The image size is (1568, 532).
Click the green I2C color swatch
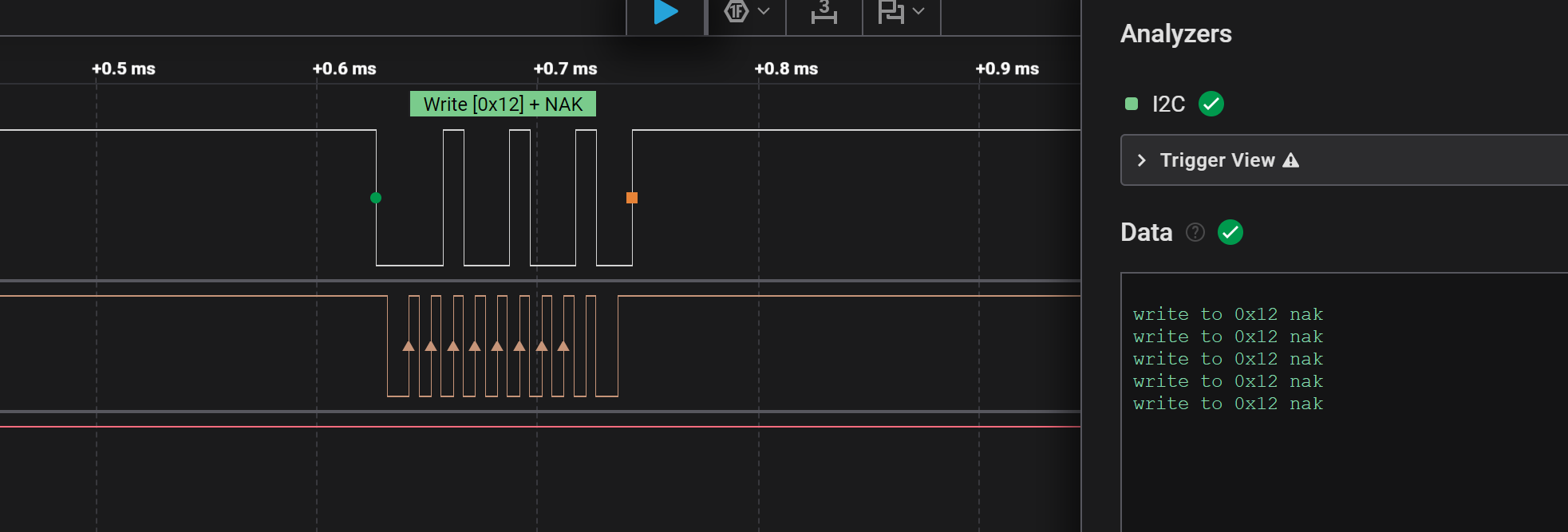coord(1131,104)
